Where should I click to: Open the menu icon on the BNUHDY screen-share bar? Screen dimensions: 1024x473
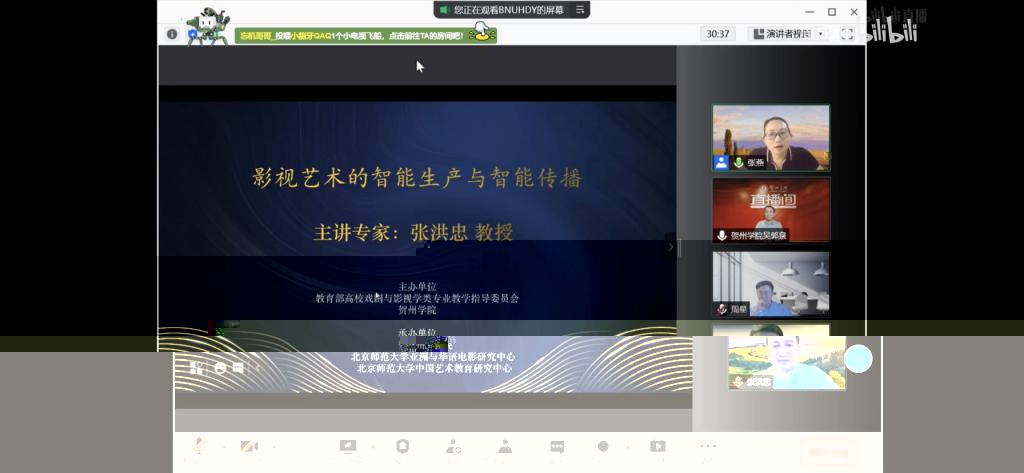pos(579,10)
